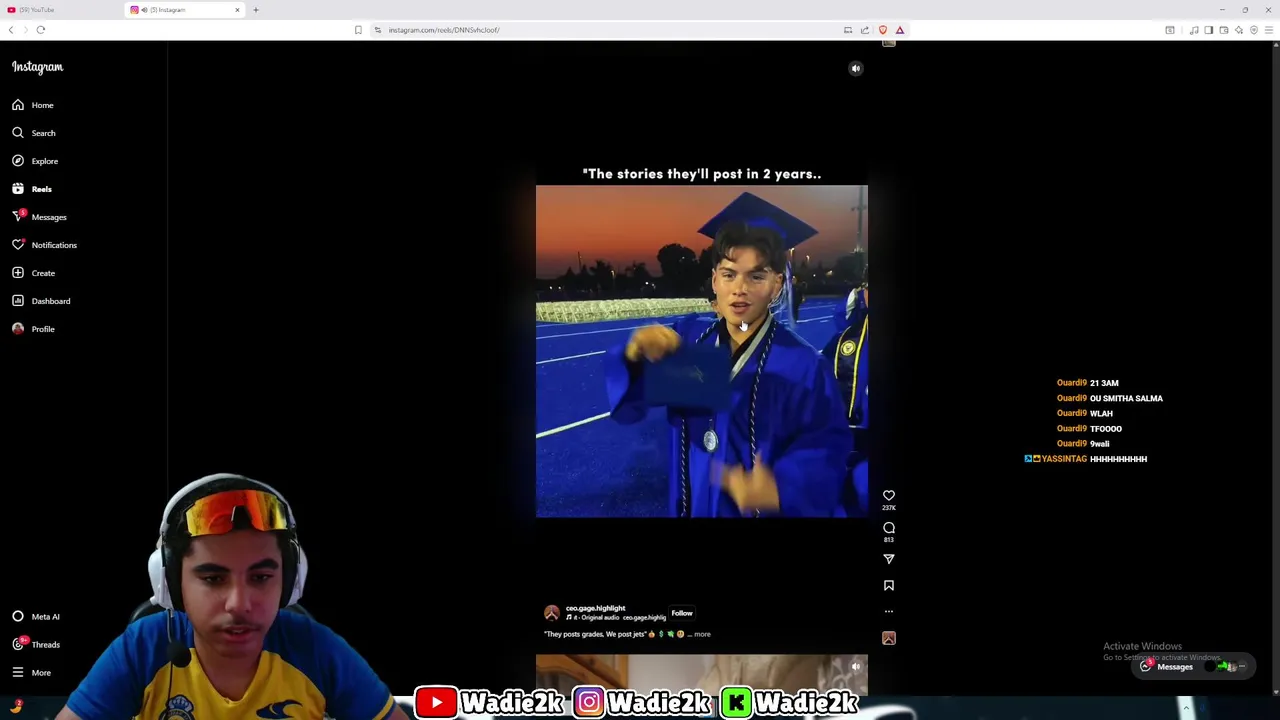Follow ceo.gage.highlight account

tap(682, 613)
